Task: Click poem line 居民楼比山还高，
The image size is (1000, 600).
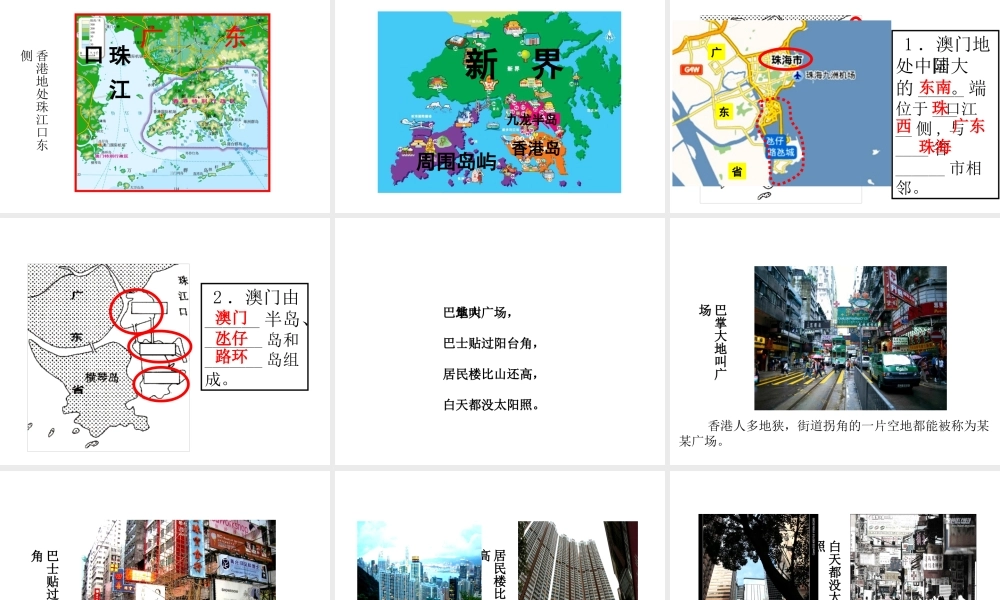Action: pyautogui.click(x=490, y=374)
